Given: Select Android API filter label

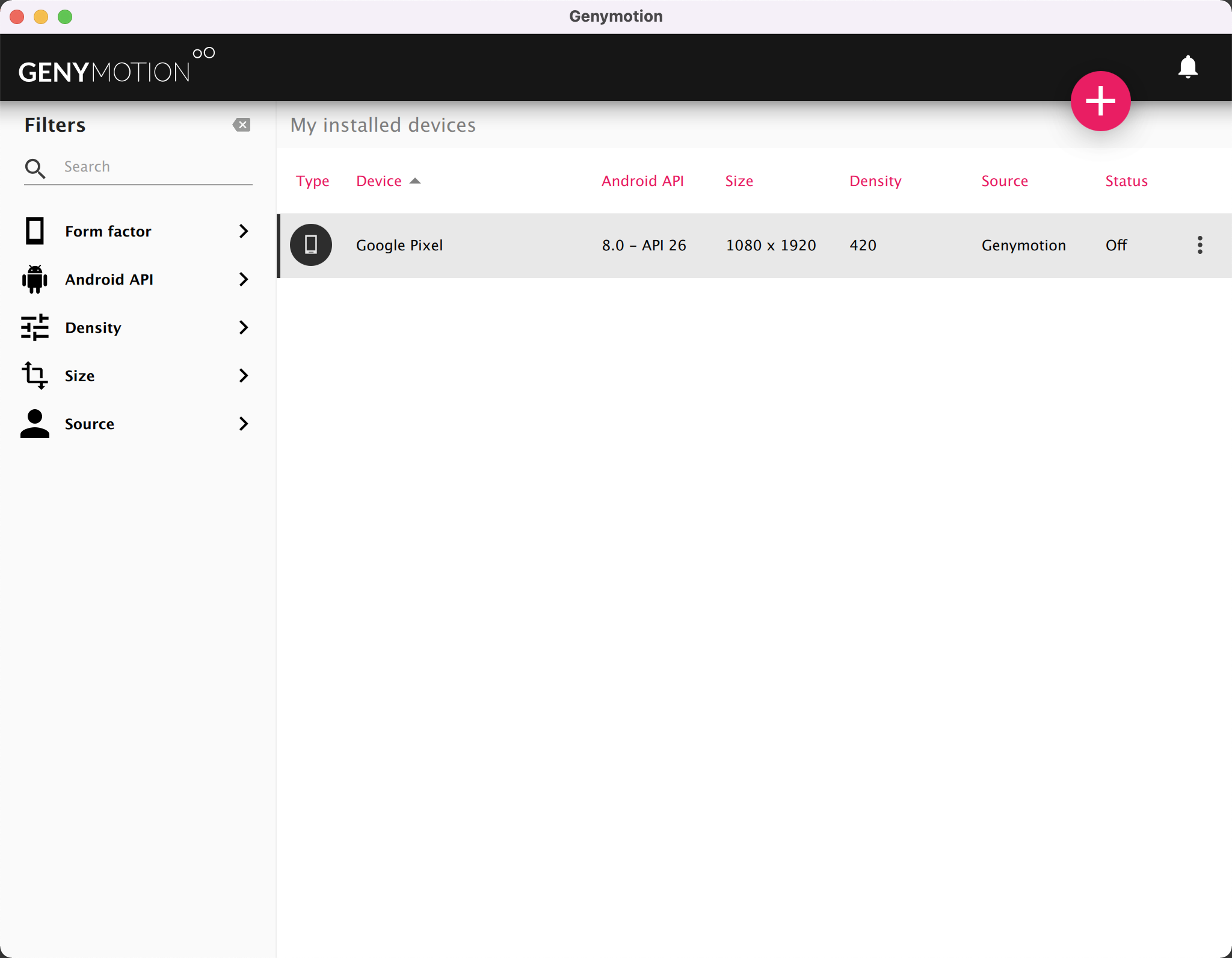Looking at the screenshot, I should point(109,279).
